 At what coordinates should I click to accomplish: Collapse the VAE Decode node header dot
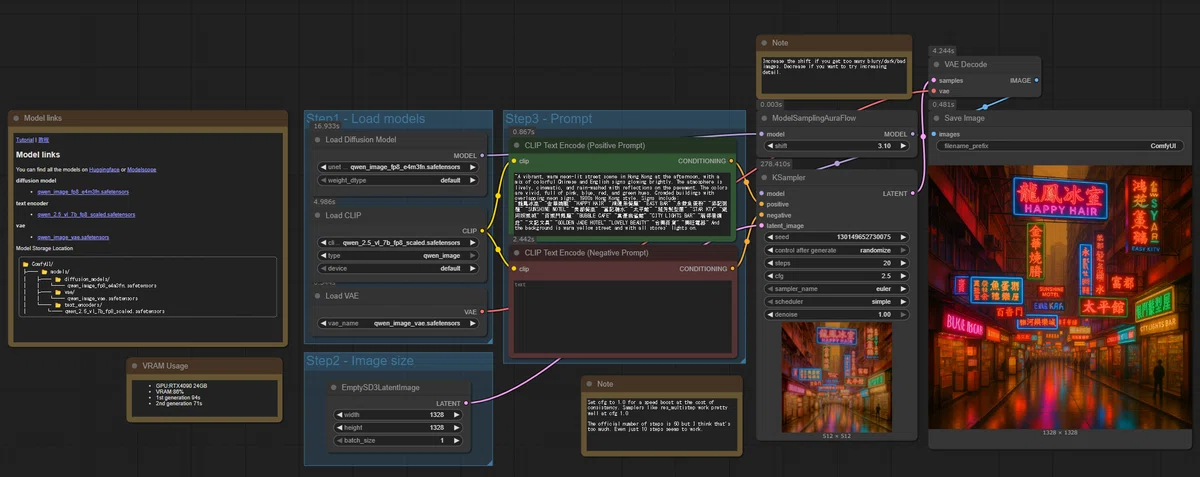click(x=937, y=64)
